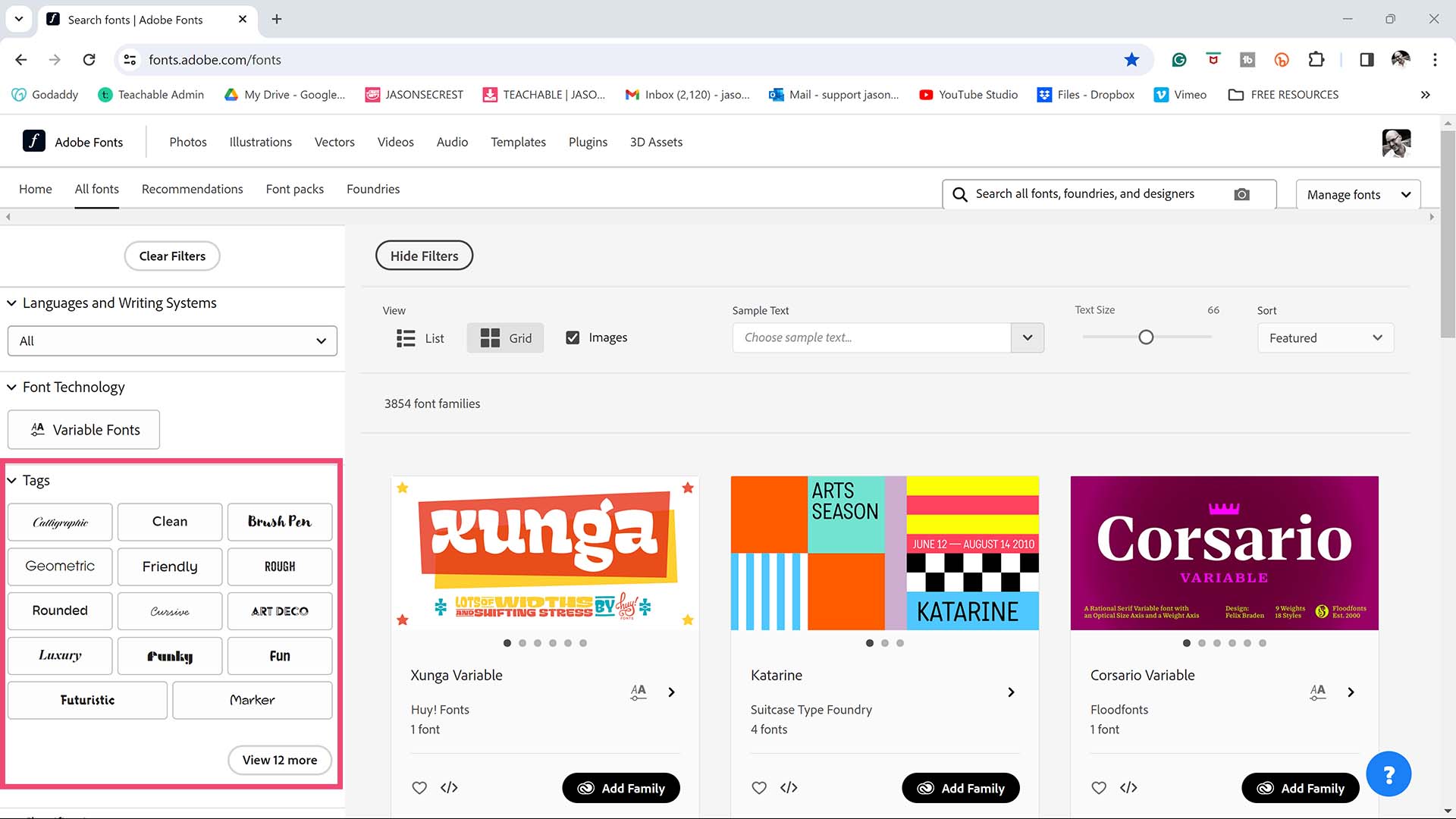Screen dimensions: 1456x819
Task: Open web project code icon for Xunga Variable
Action: coord(449,788)
